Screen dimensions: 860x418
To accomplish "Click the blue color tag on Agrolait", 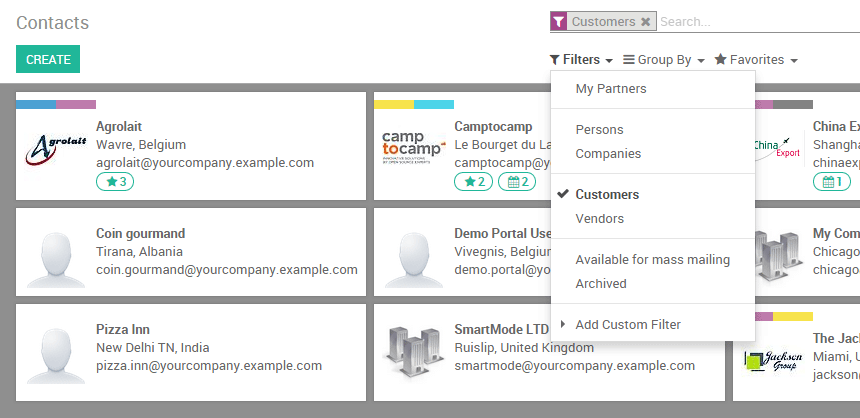I will (x=36, y=104).
